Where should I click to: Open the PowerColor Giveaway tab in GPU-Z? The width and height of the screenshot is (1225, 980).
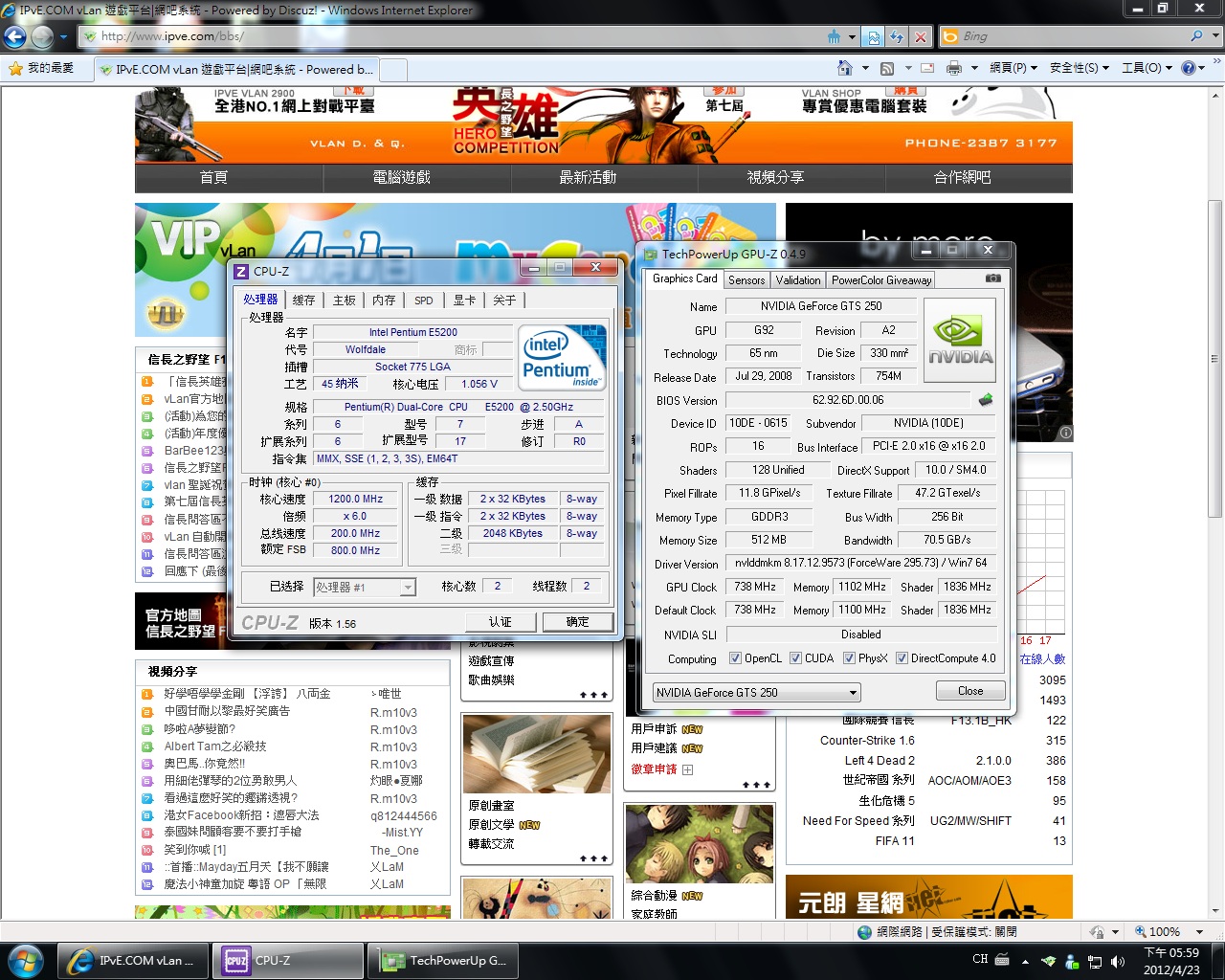[880, 280]
